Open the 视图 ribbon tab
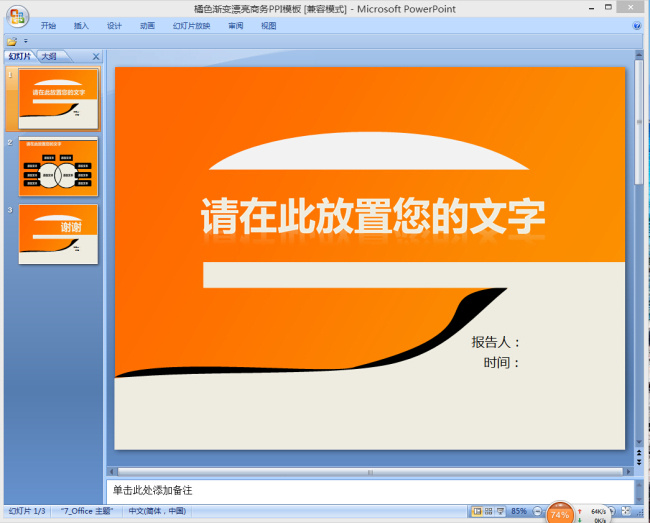The width and height of the screenshot is (650, 523). pyautogui.click(x=269, y=26)
